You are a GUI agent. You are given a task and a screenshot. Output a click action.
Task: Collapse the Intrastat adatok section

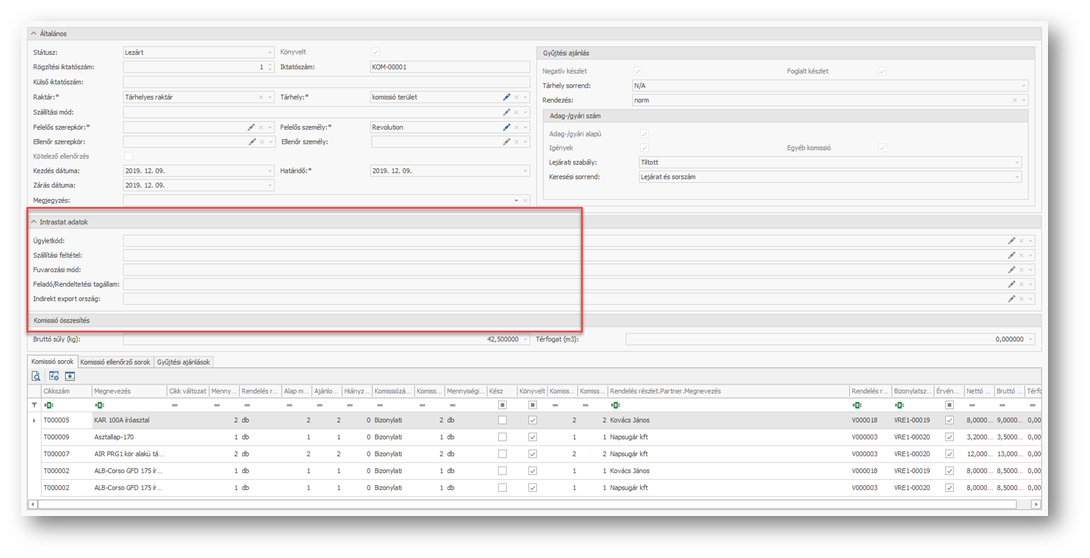coord(33,222)
